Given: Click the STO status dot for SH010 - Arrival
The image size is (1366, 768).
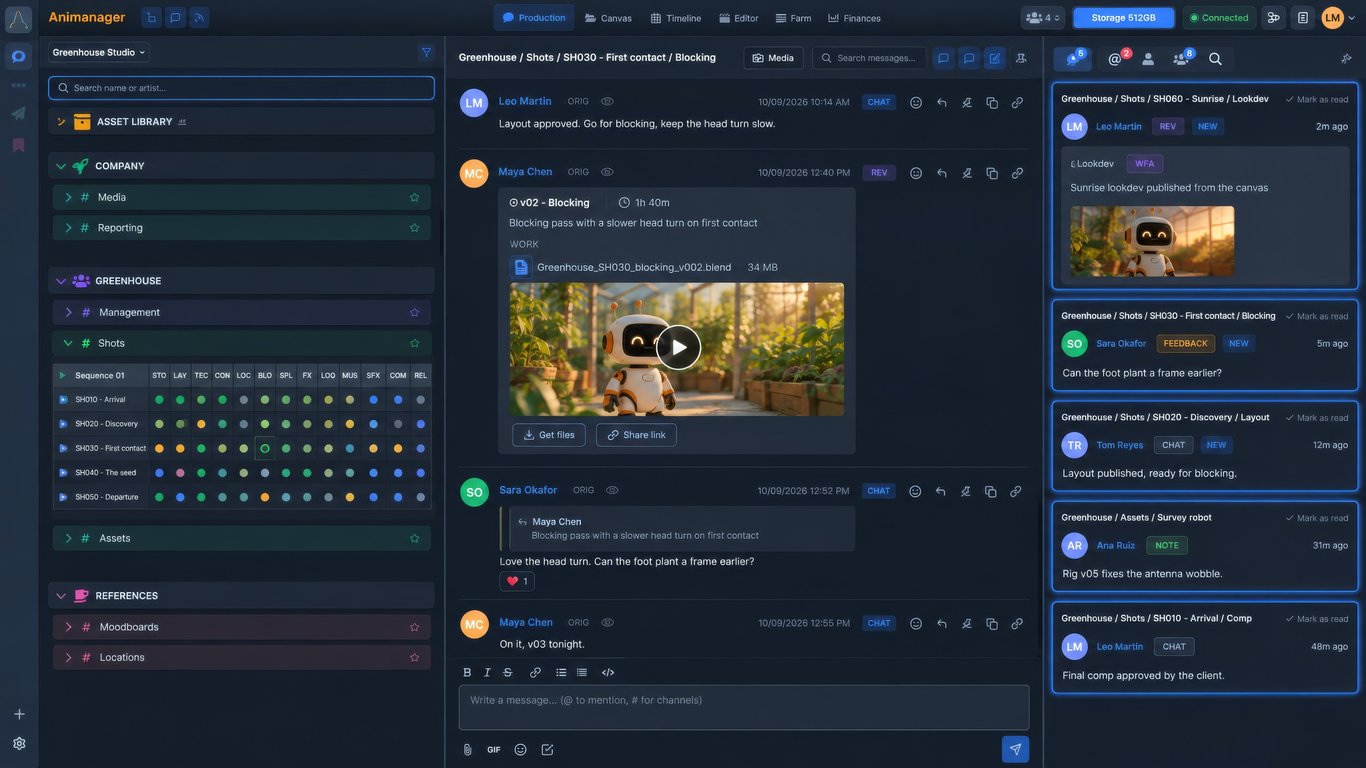Looking at the screenshot, I should coord(159,399).
